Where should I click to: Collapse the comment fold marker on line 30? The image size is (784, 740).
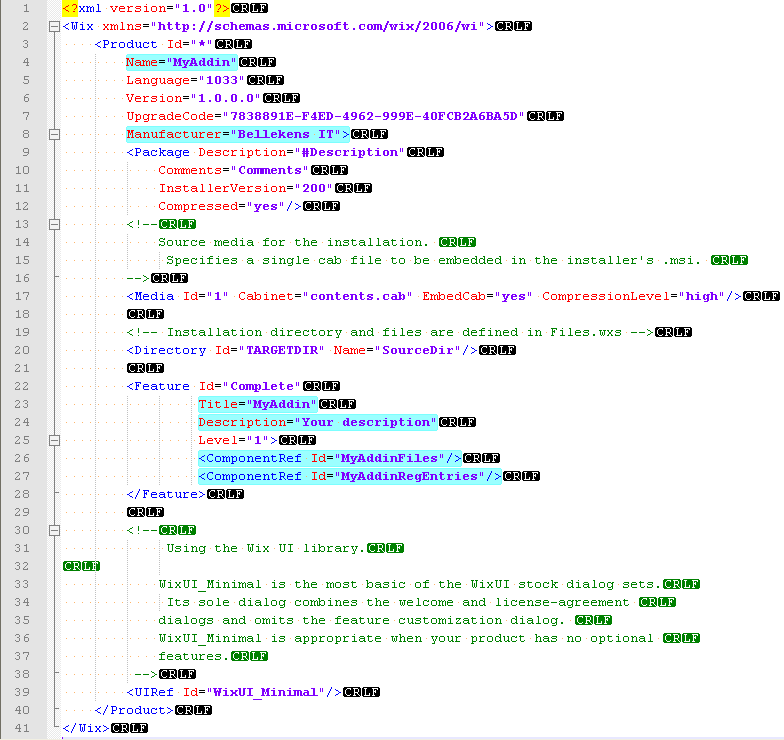pyautogui.click(x=54, y=530)
